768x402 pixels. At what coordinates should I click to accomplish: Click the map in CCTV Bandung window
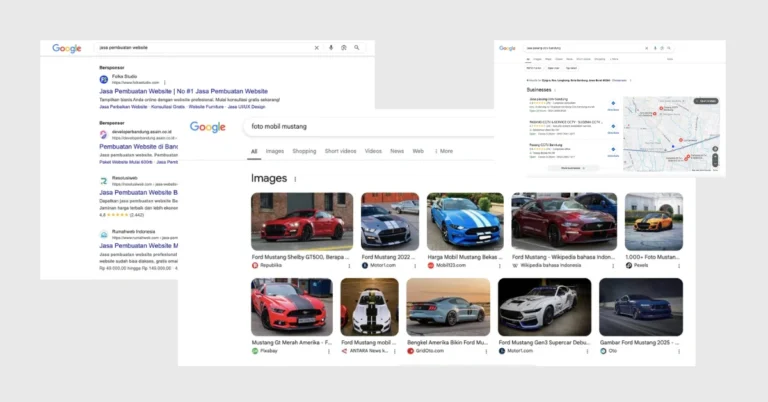(x=671, y=134)
